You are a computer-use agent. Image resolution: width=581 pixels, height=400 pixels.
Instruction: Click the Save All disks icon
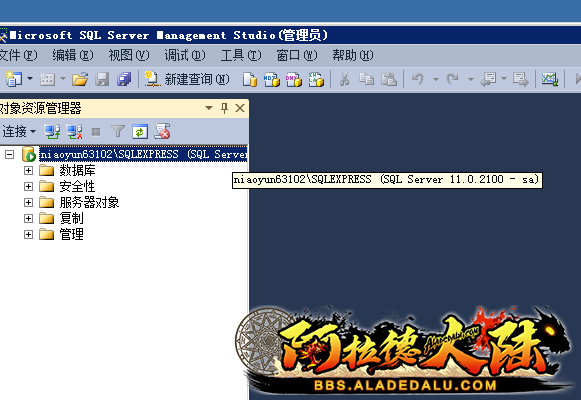coord(124,79)
